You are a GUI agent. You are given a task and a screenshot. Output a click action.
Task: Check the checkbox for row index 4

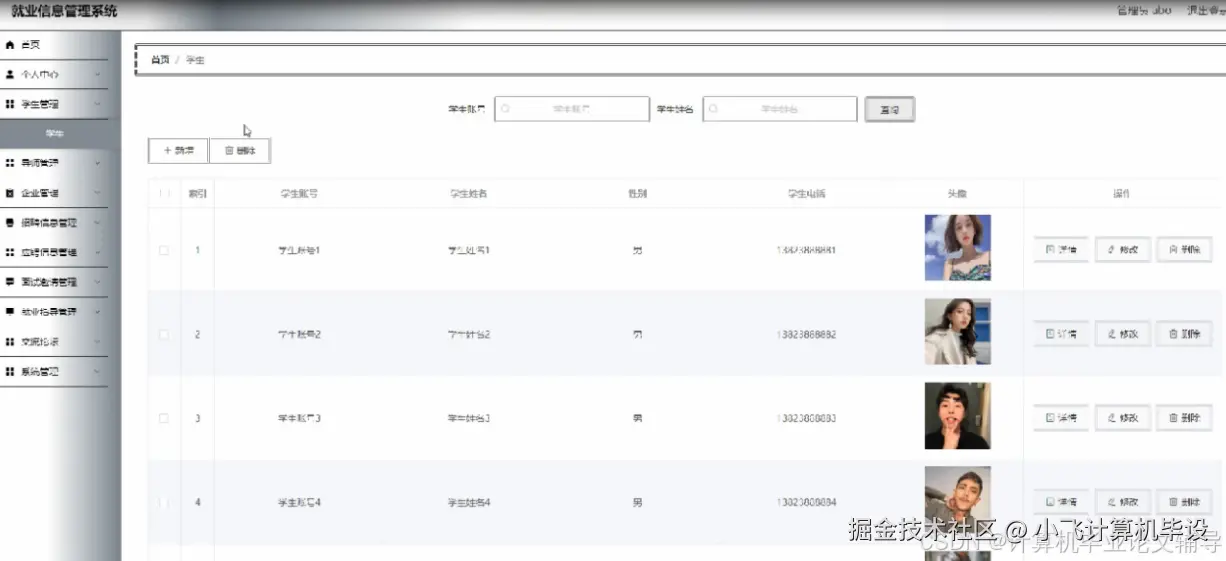164,502
